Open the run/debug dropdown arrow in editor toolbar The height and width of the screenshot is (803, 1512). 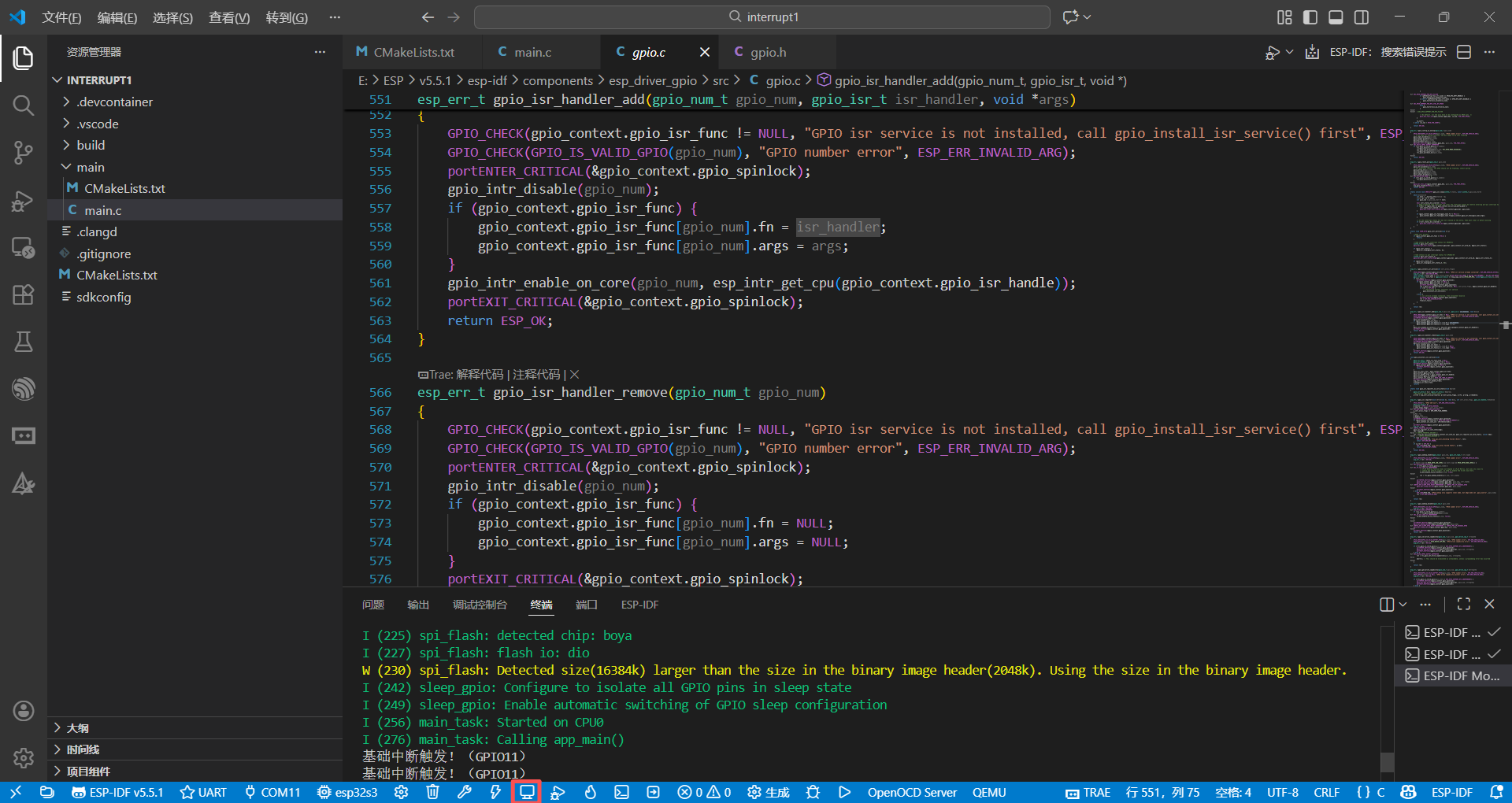(1289, 52)
